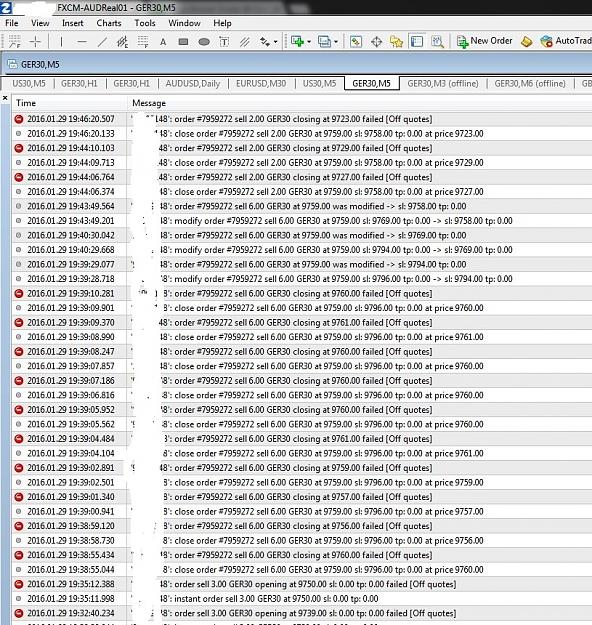Click the red error icon at 19:35:12.388
Image resolution: width=592 pixels, height=625 pixels.
pos(18,584)
